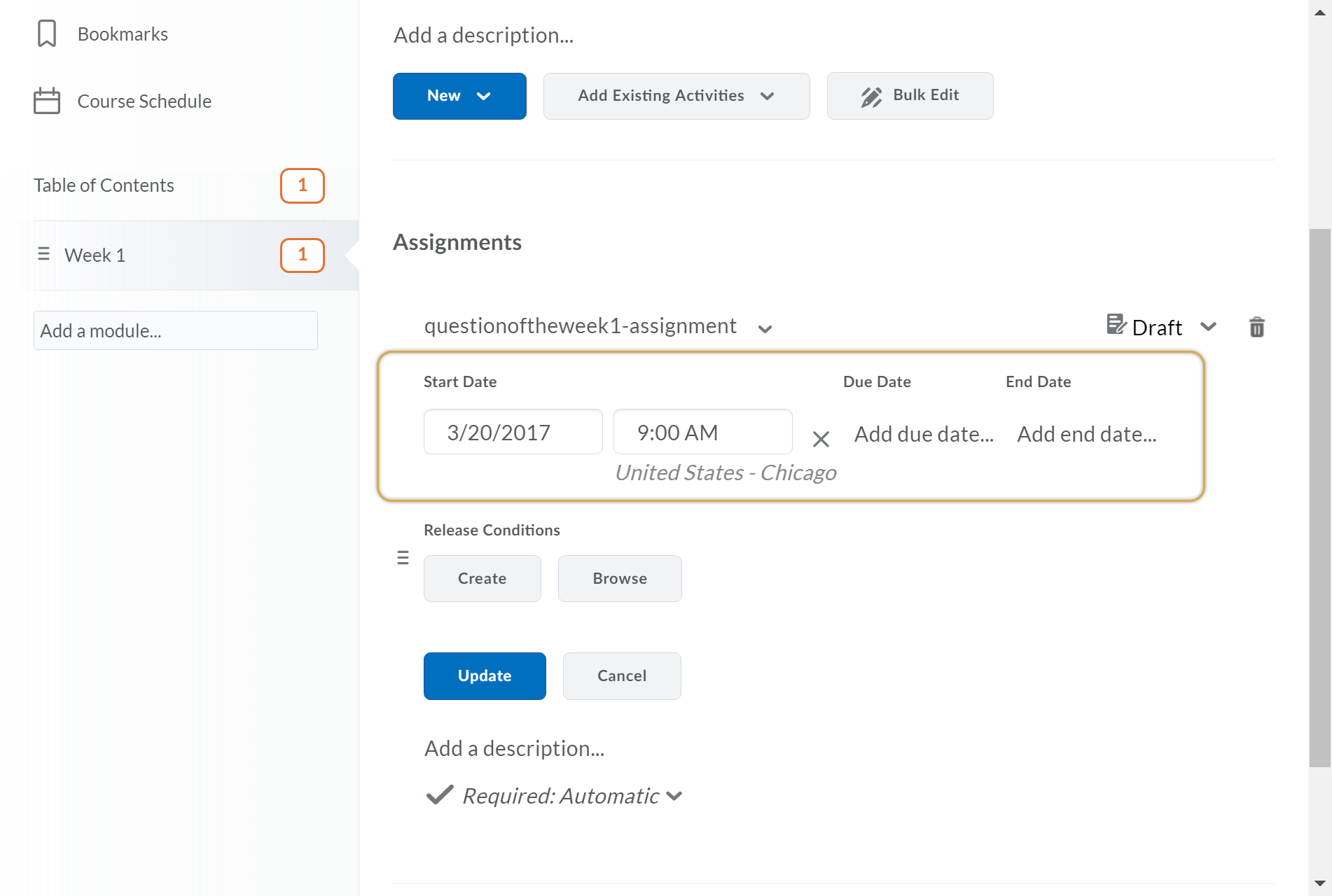The image size is (1332, 896).
Task: Click Add due date link
Action: click(924, 434)
